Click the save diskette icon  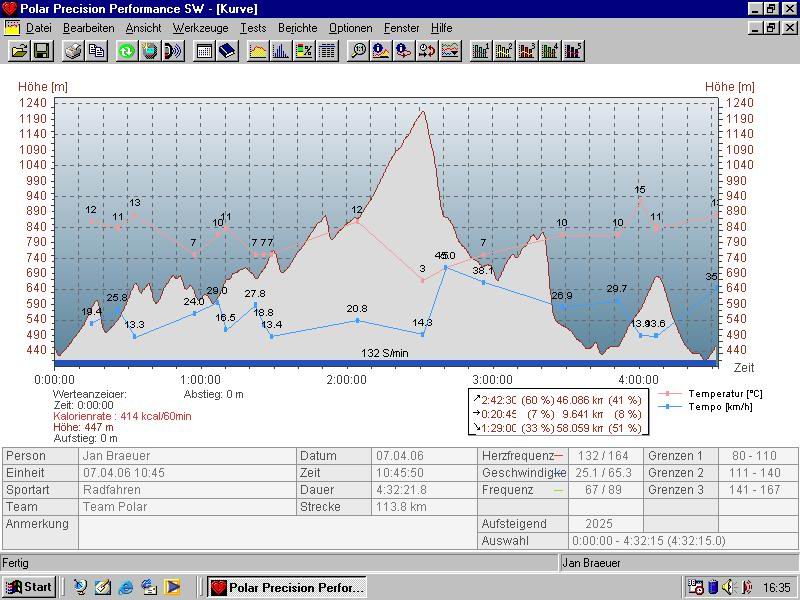click(x=41, y=50)
